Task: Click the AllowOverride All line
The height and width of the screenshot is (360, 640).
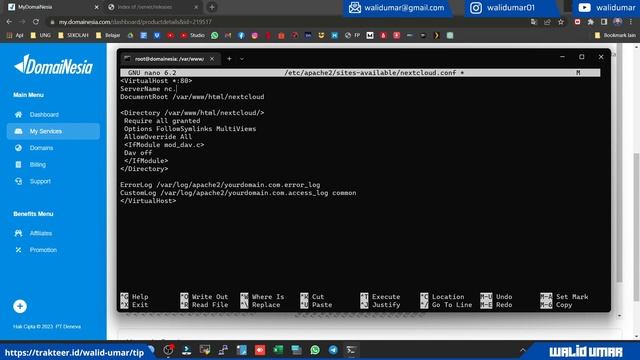Action: point(158,137)
